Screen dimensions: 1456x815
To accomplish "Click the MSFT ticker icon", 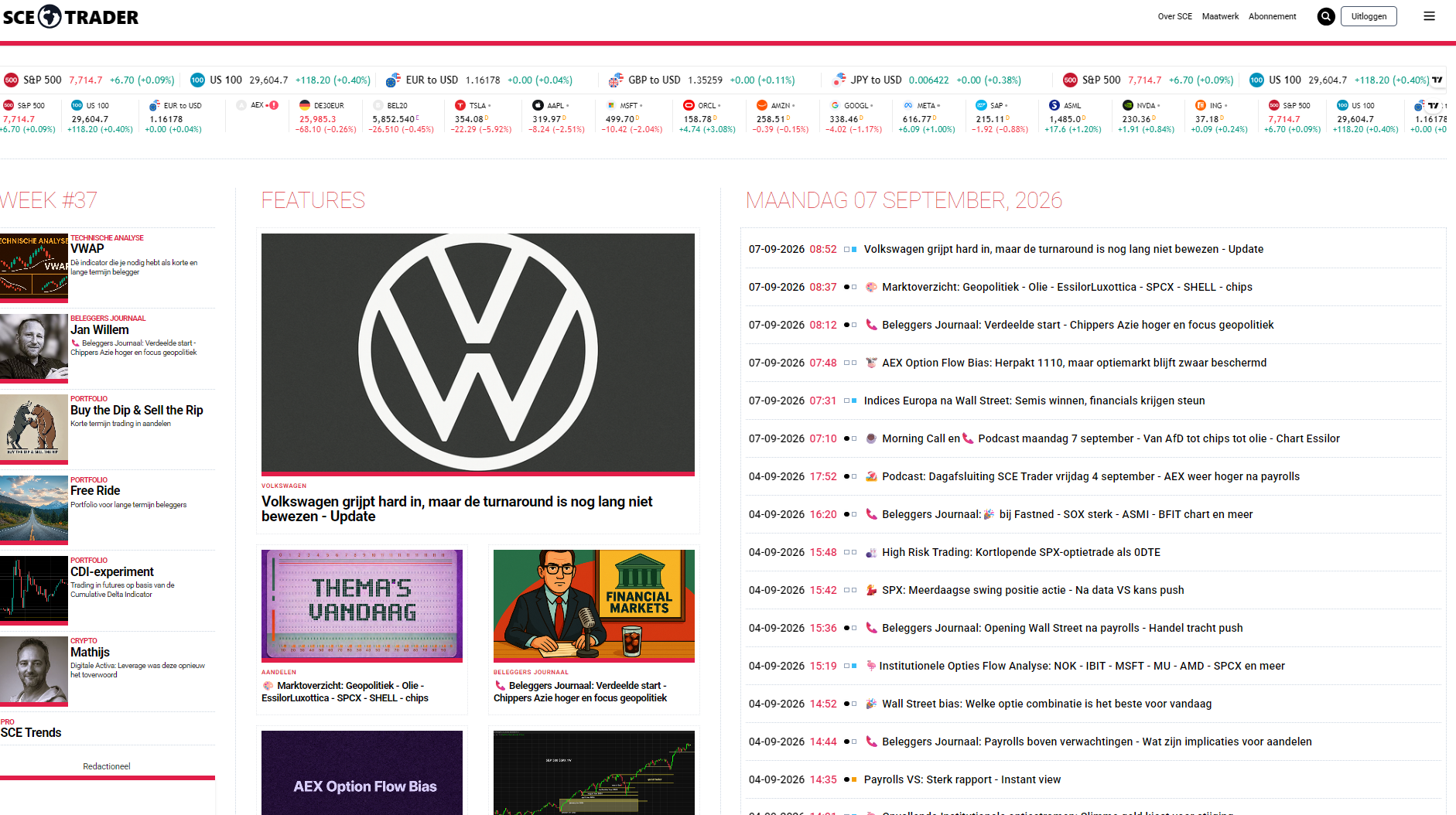I will 611,105.
